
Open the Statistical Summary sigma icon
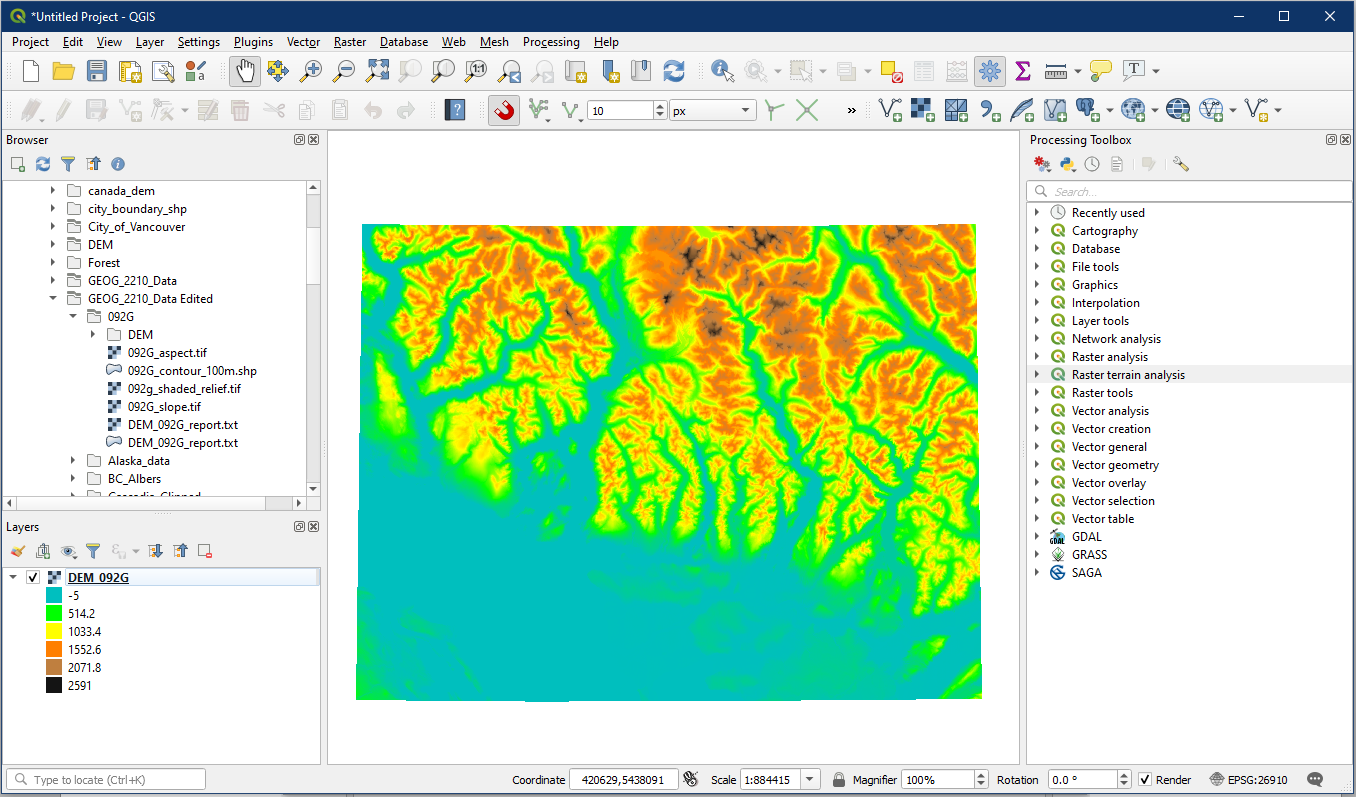1022,71
